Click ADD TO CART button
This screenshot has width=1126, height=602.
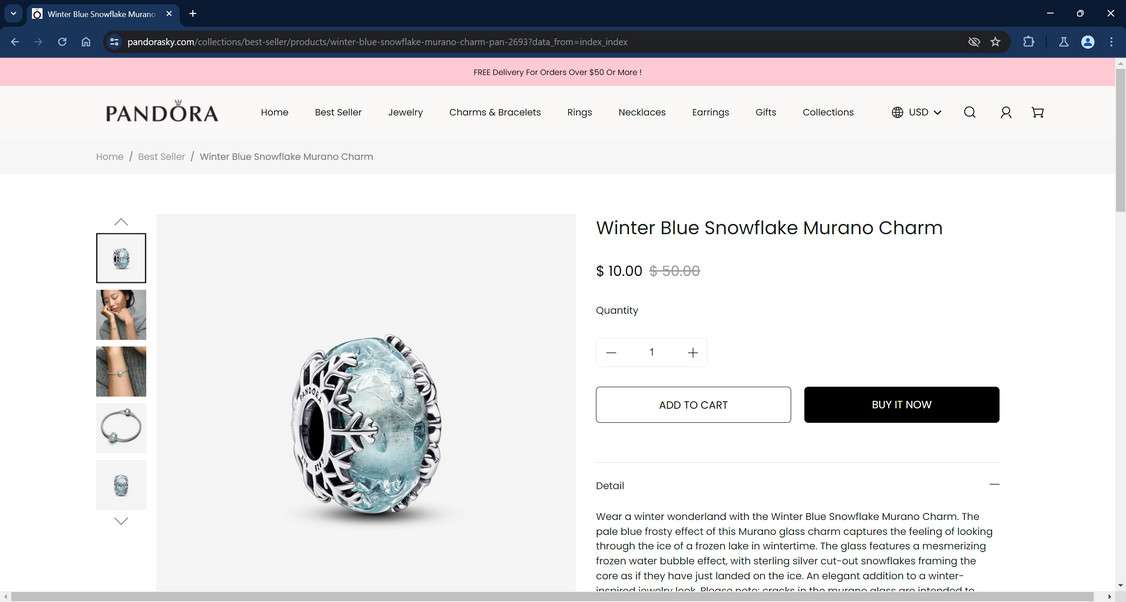point(693,404)
